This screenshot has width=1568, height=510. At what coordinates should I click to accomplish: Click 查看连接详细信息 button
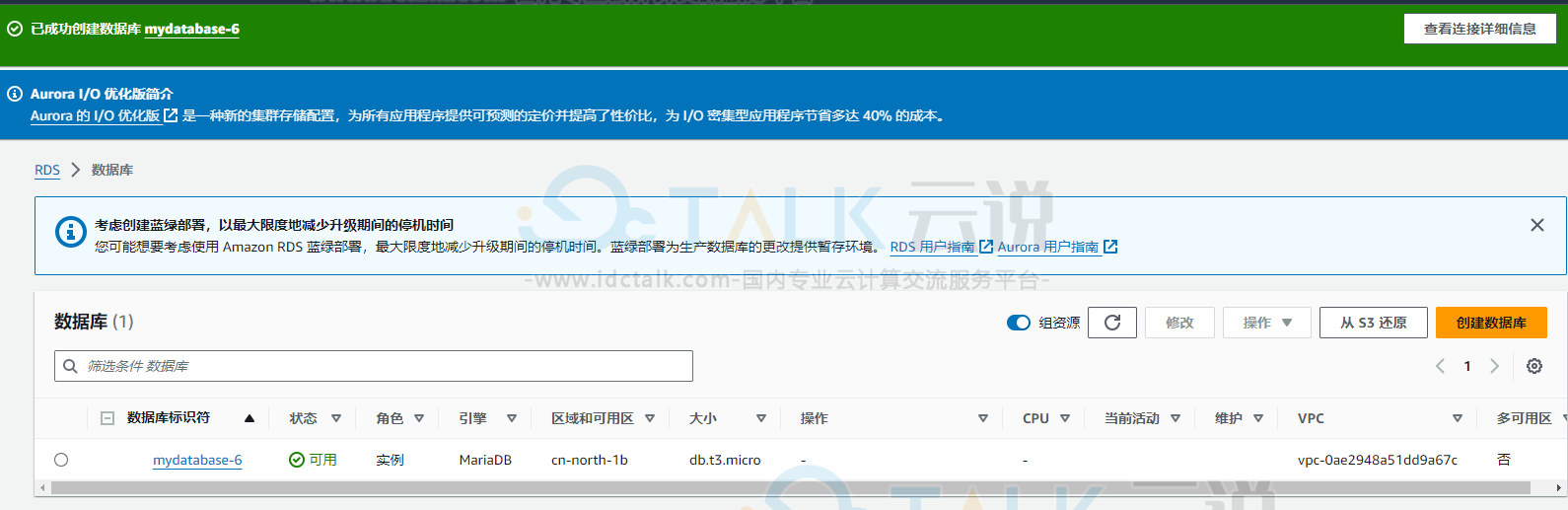[x=1479, y=29]
